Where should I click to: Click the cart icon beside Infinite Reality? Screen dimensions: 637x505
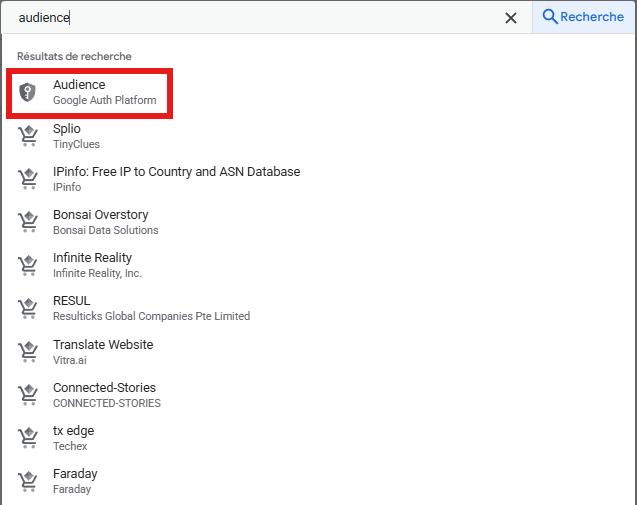tap(28, 265)
